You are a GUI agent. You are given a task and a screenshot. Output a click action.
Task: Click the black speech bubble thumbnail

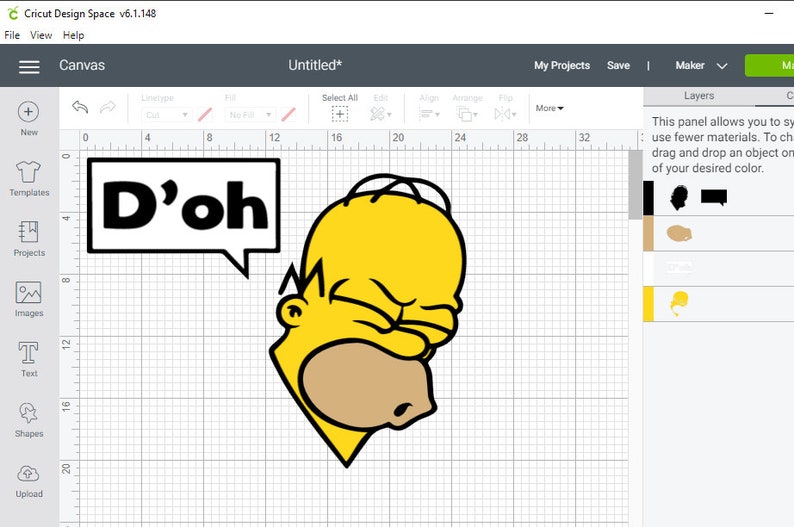pyautogui.click(x=714, y=197)
